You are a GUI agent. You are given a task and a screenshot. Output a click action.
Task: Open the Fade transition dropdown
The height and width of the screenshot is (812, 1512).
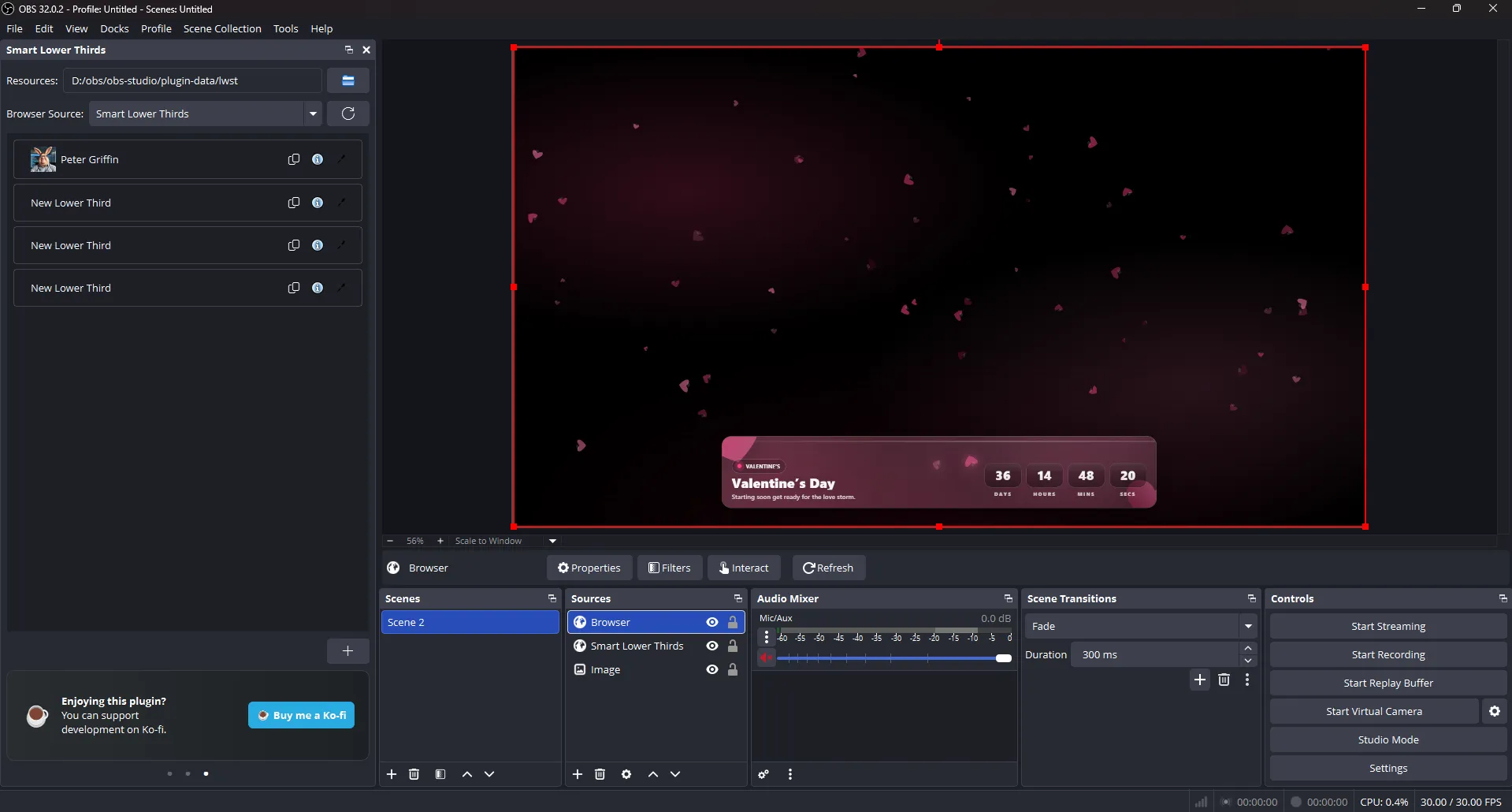[1247, 625]
